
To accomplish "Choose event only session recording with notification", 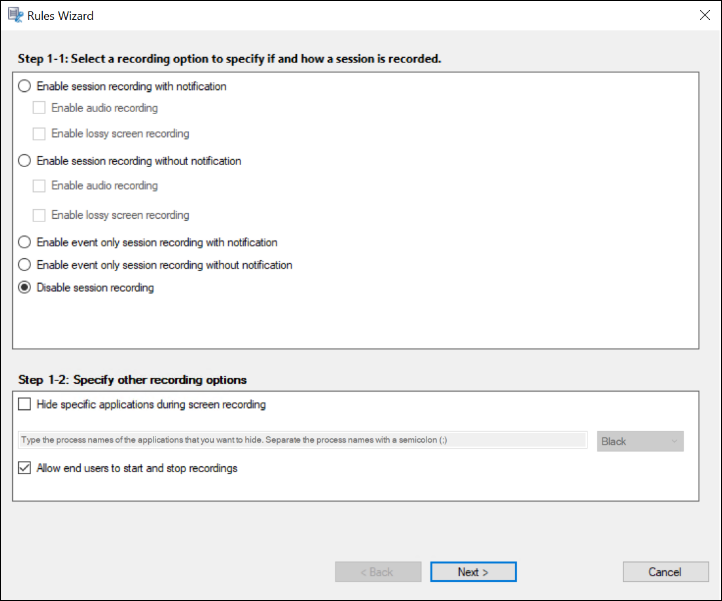I will click(x=25, y=242).
